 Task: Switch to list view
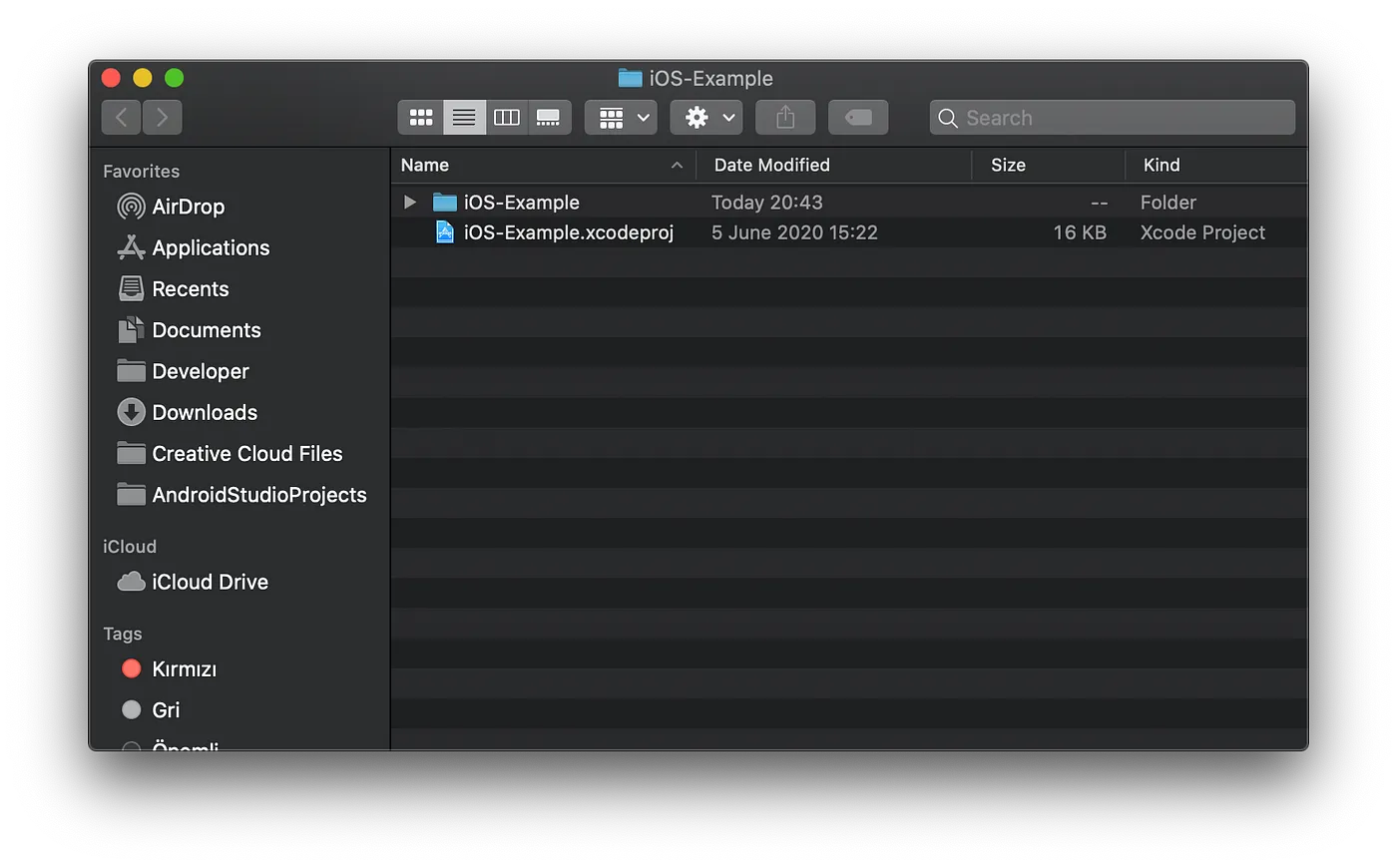pyautogui.click(x=464, y=118)
